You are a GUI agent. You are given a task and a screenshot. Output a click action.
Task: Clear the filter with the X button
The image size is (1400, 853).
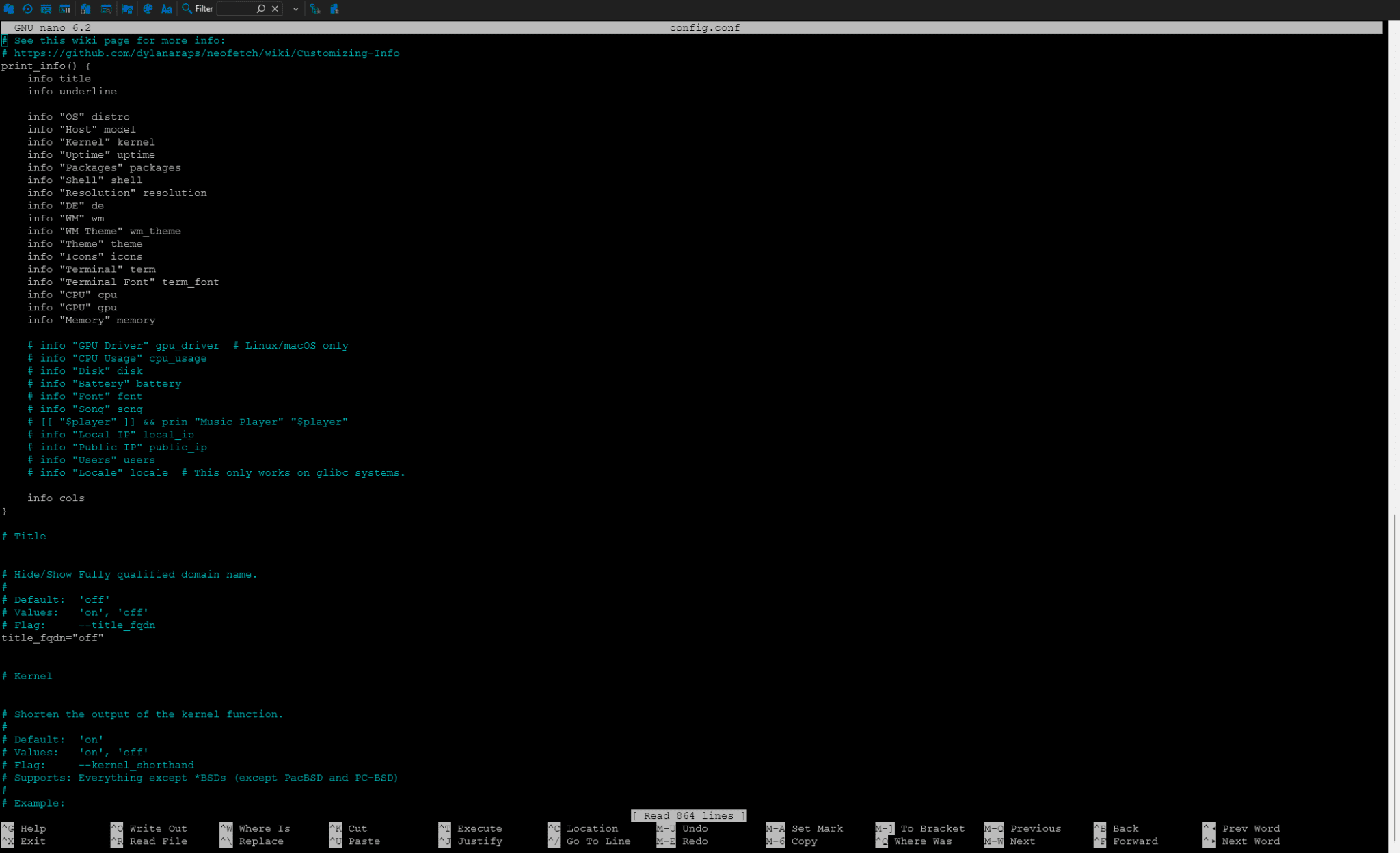274,9
